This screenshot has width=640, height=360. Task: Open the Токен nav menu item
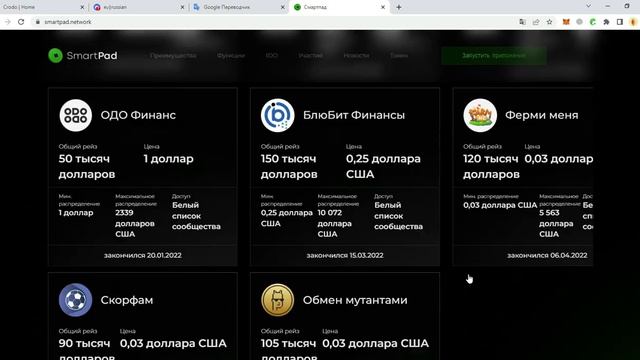[x=399, y=56]
